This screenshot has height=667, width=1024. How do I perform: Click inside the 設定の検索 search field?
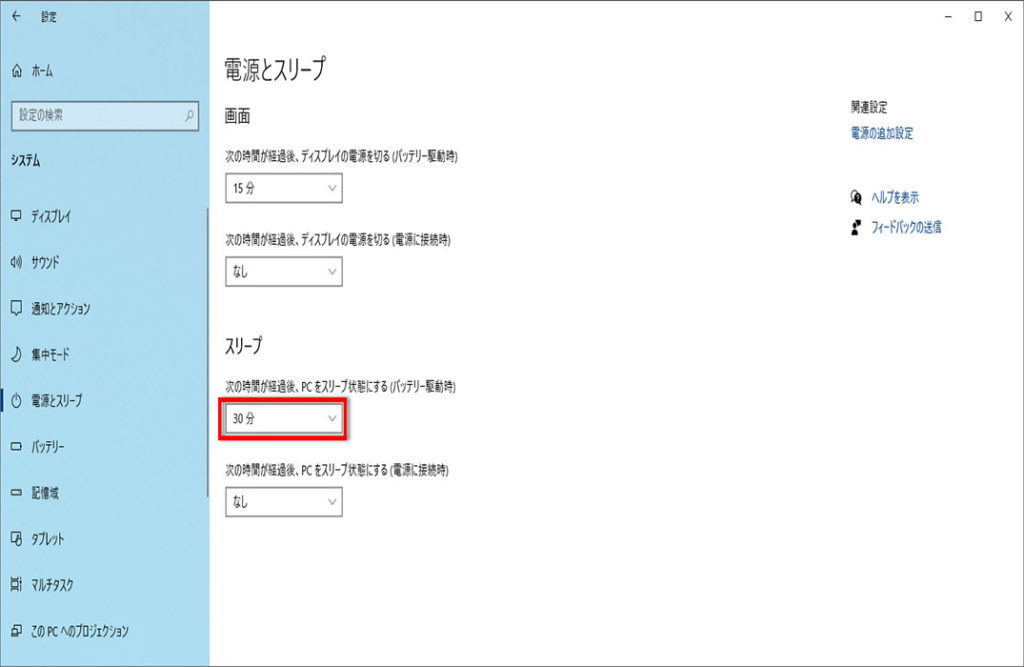(95, 116)
